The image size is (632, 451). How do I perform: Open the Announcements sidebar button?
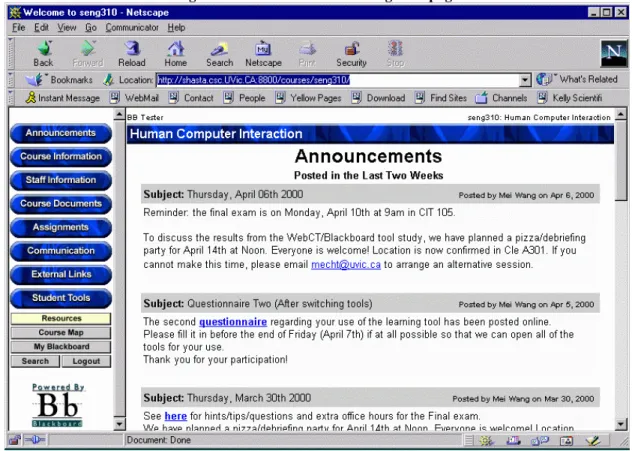click(x=61, y=133)
